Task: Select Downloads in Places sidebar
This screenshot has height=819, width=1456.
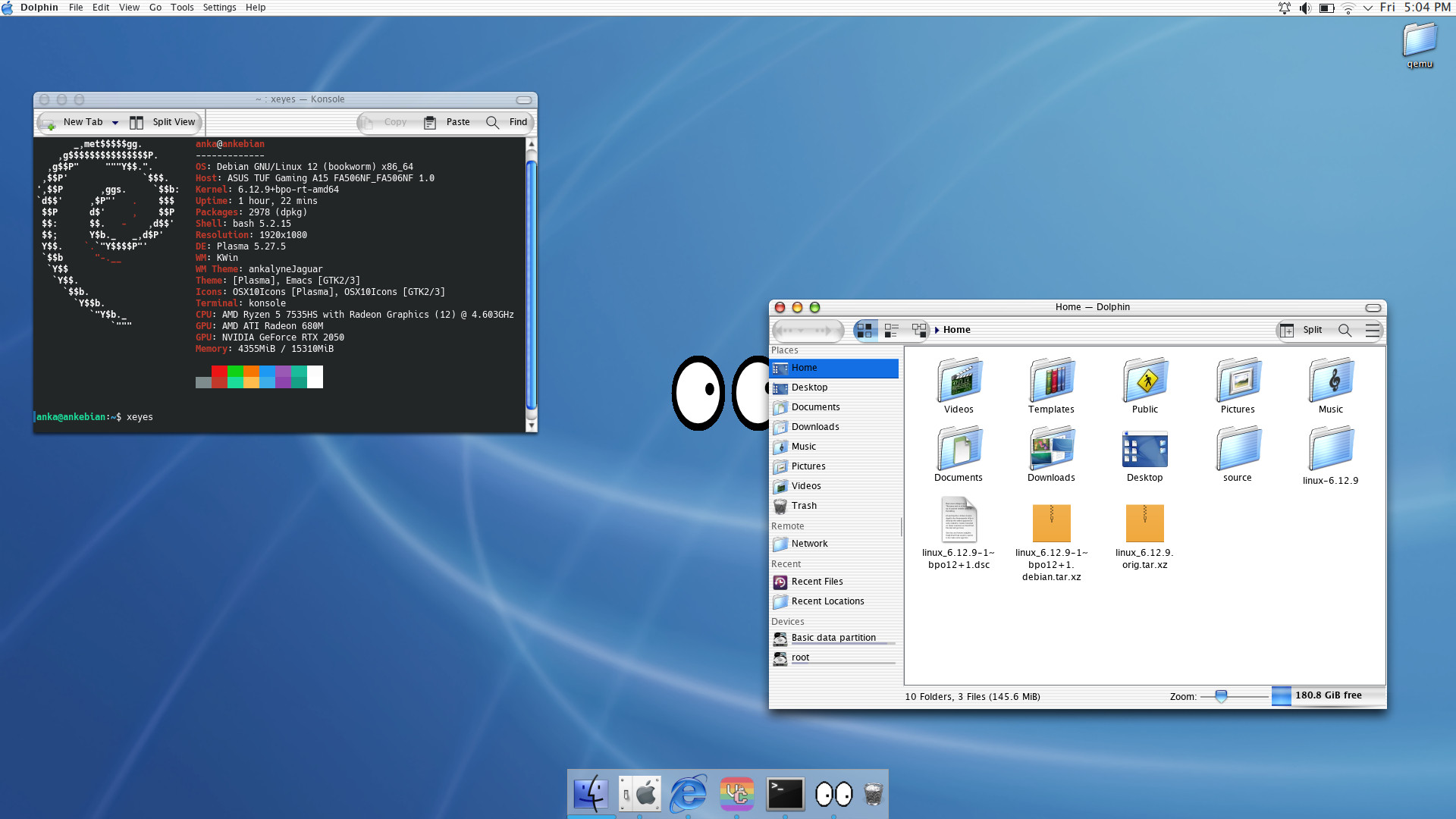Action: click(x=834, y=427)
